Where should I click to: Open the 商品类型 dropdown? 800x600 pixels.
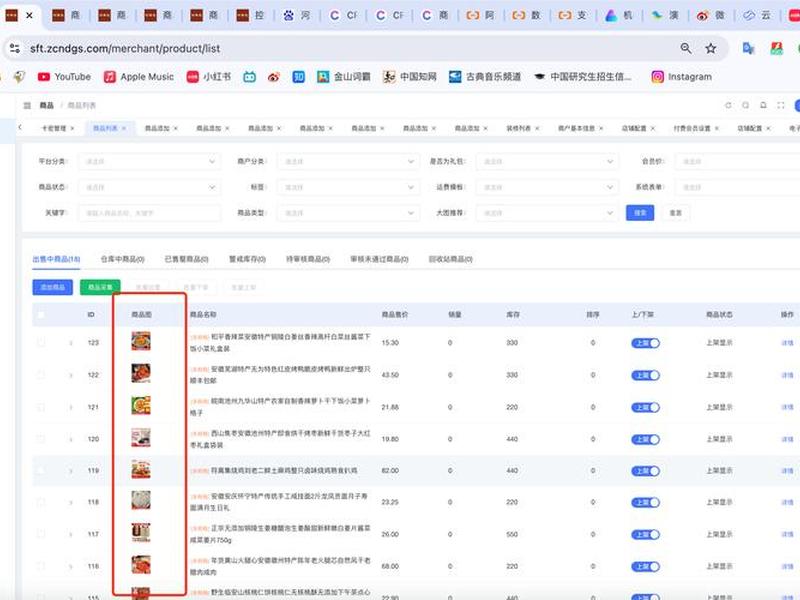point(348,213)
